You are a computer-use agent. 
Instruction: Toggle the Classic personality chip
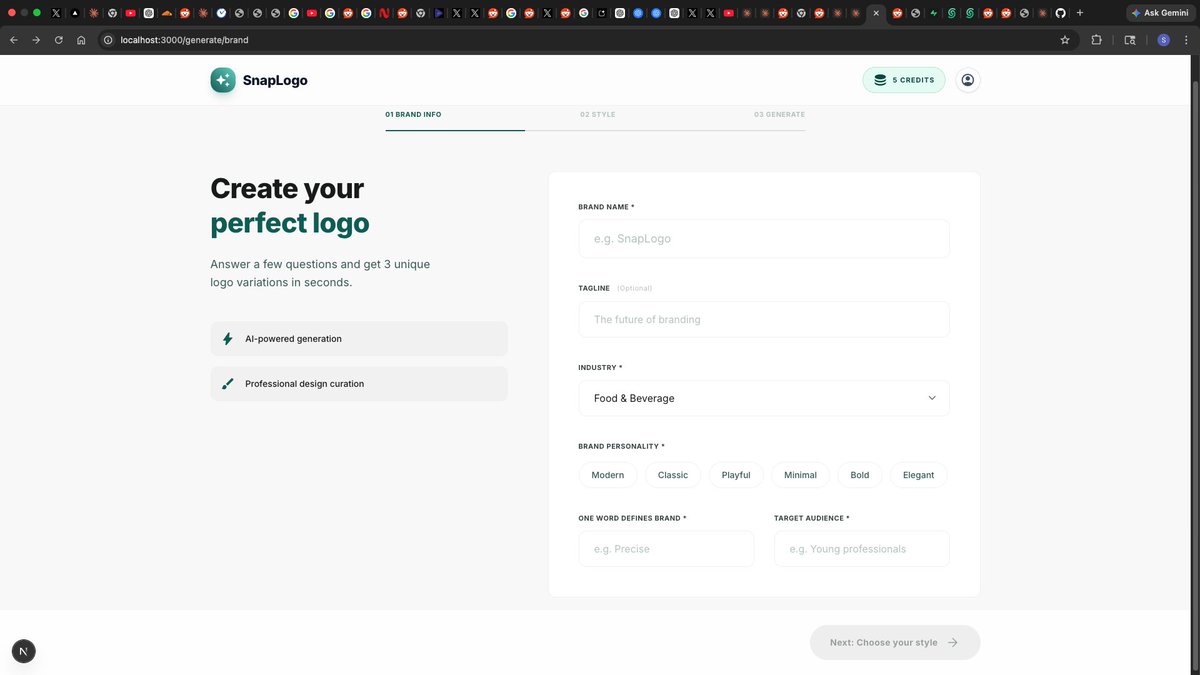[673, 475]
